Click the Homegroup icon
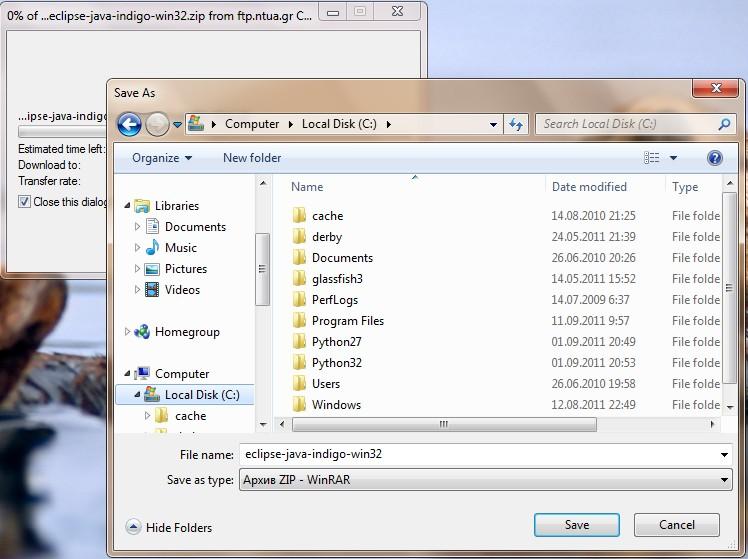 (x=142, y=331)
